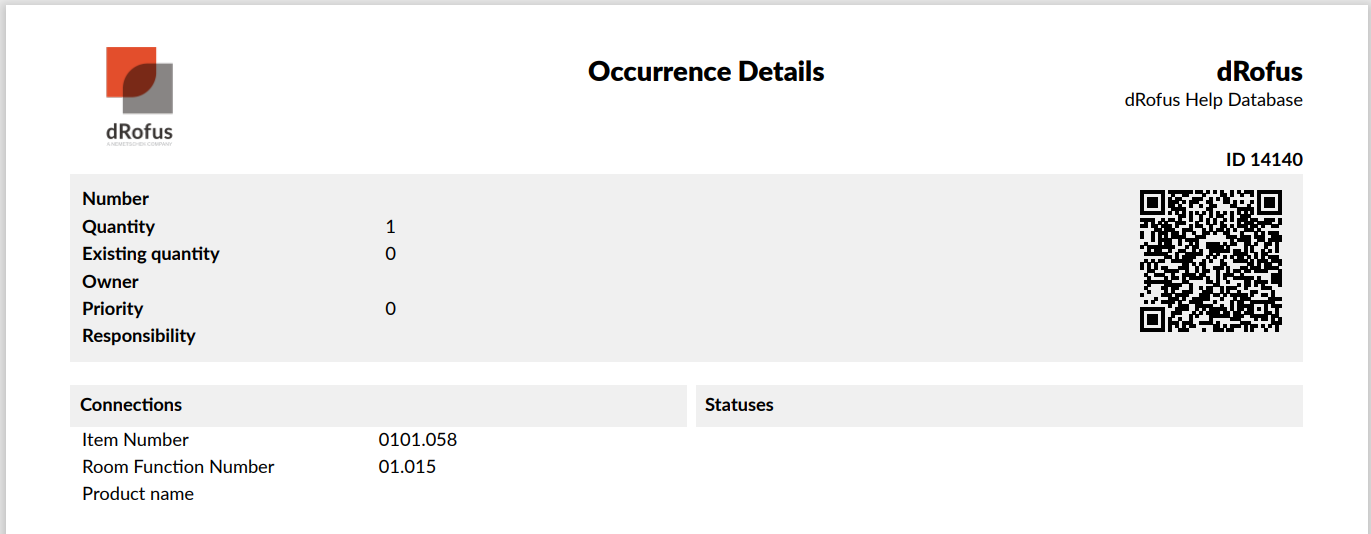Image resolution: width=1371 pixels, height=534 pixels.
Task: Select the ID 14140 text
Action: pos(1264,160)
